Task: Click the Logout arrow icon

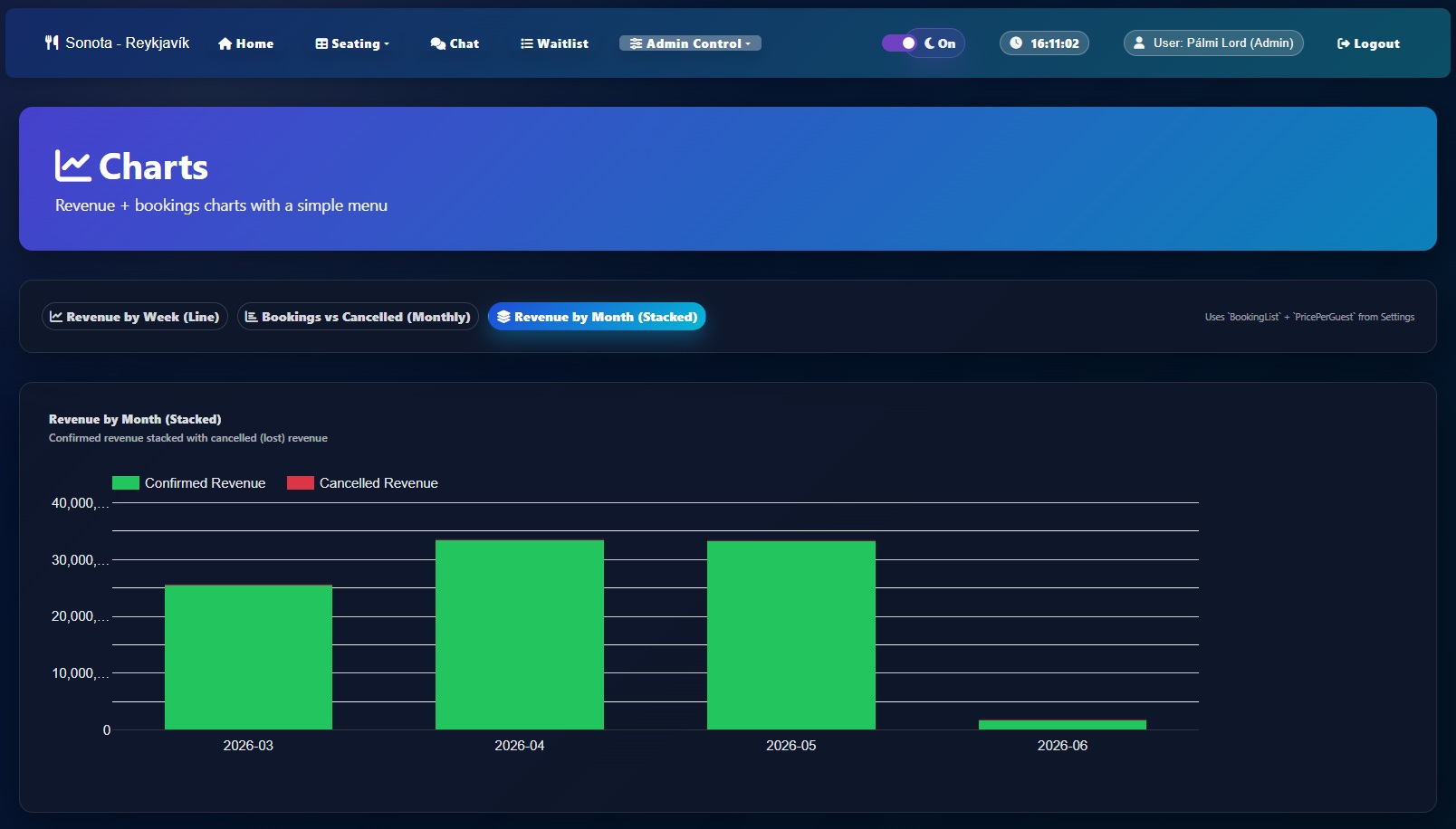Action: point(1344,43)
